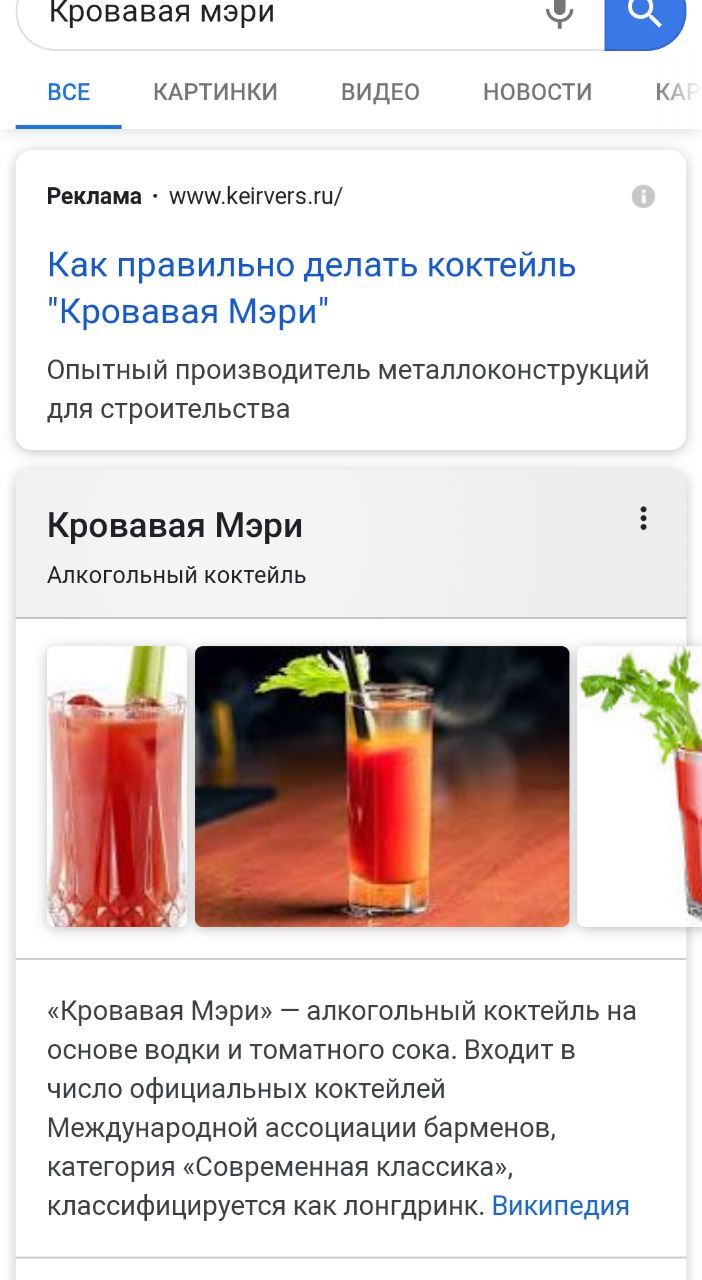Open the НОВОСТИ tab
The height and width of the screenshot is (1280, 702).
(x=537, y=92)
